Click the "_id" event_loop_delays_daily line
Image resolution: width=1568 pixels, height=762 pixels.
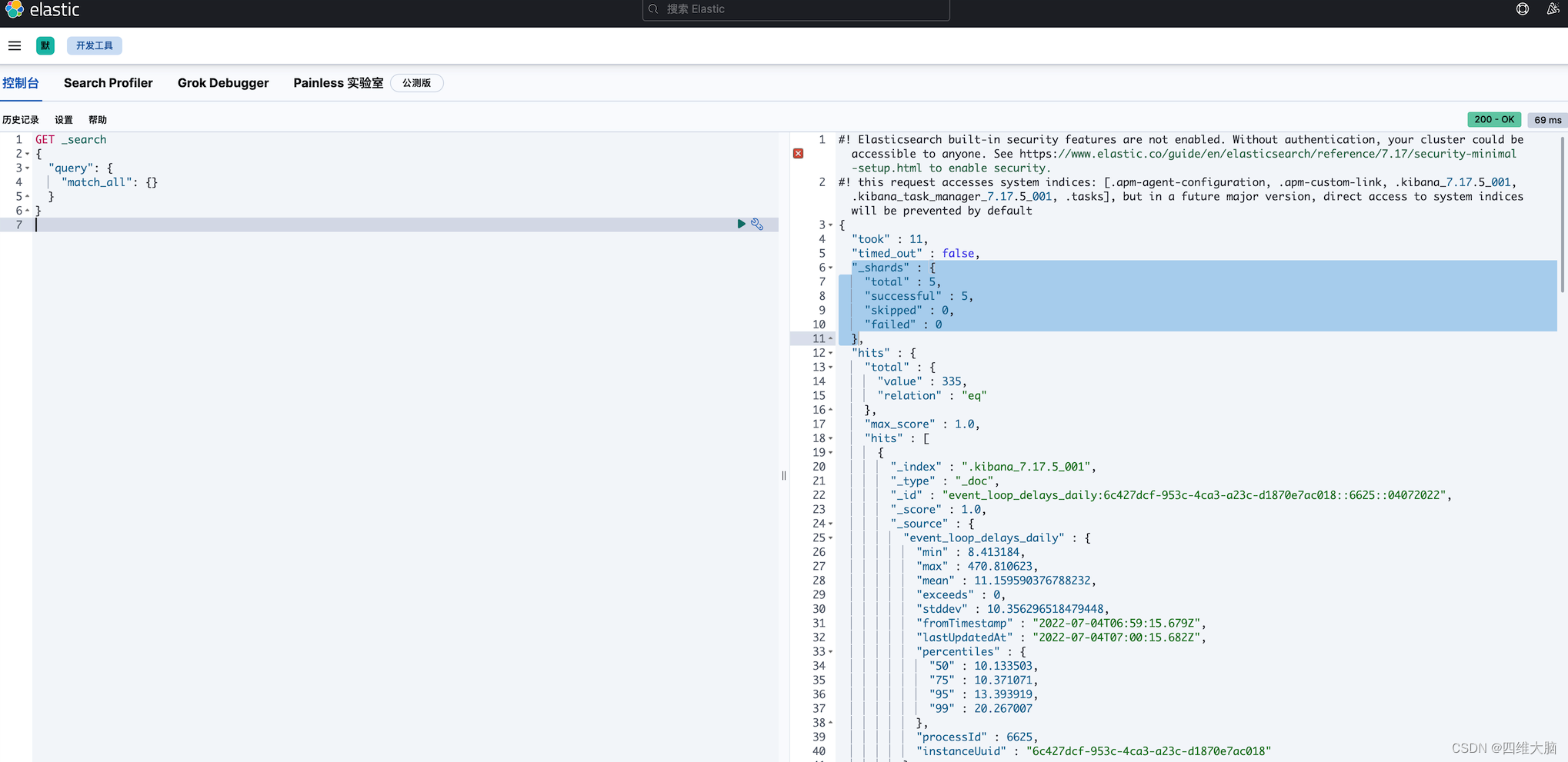(x=1171, y=495)
